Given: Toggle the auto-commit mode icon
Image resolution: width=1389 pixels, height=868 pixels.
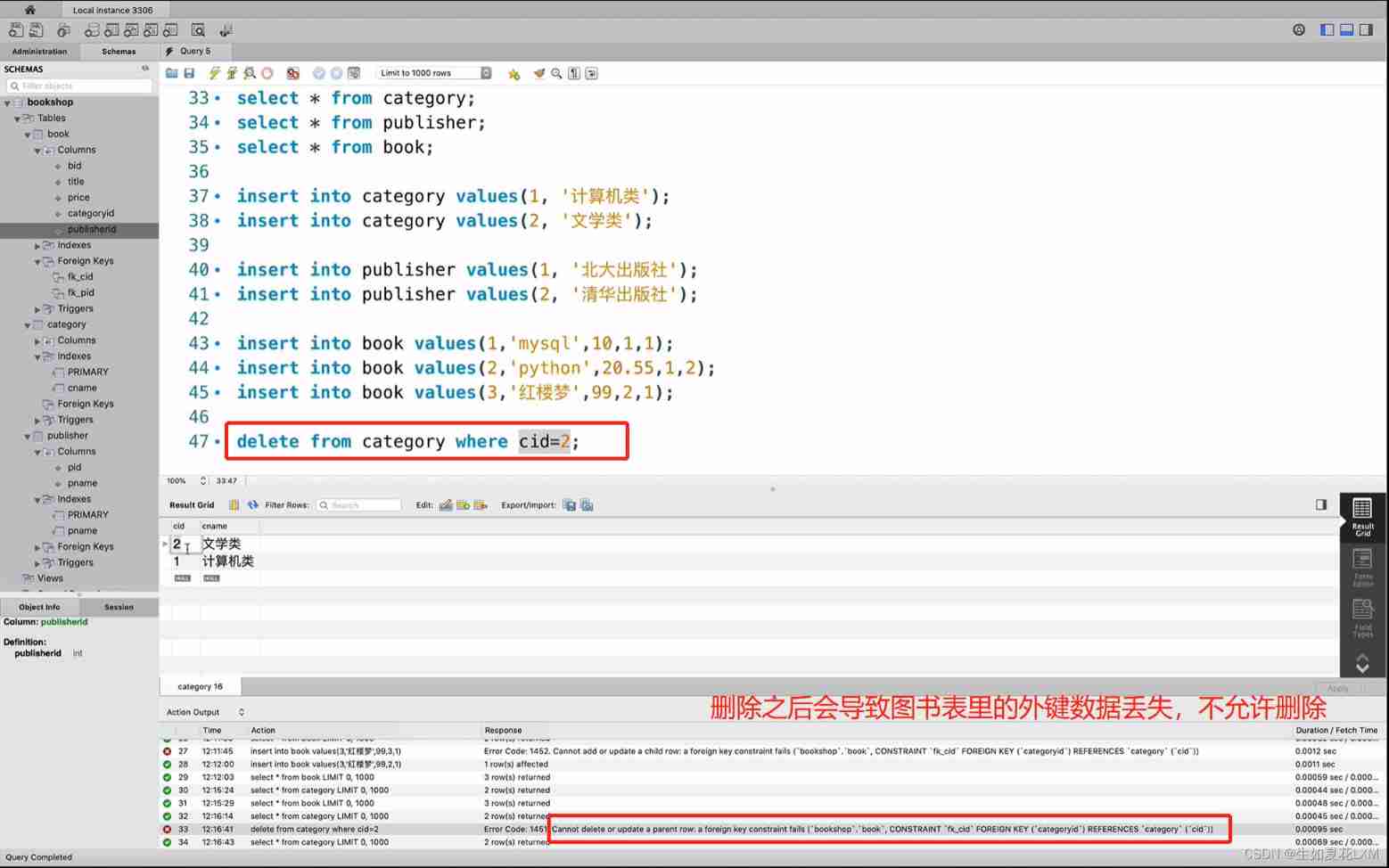Looking at the screenshot, I should coord(354,73).
